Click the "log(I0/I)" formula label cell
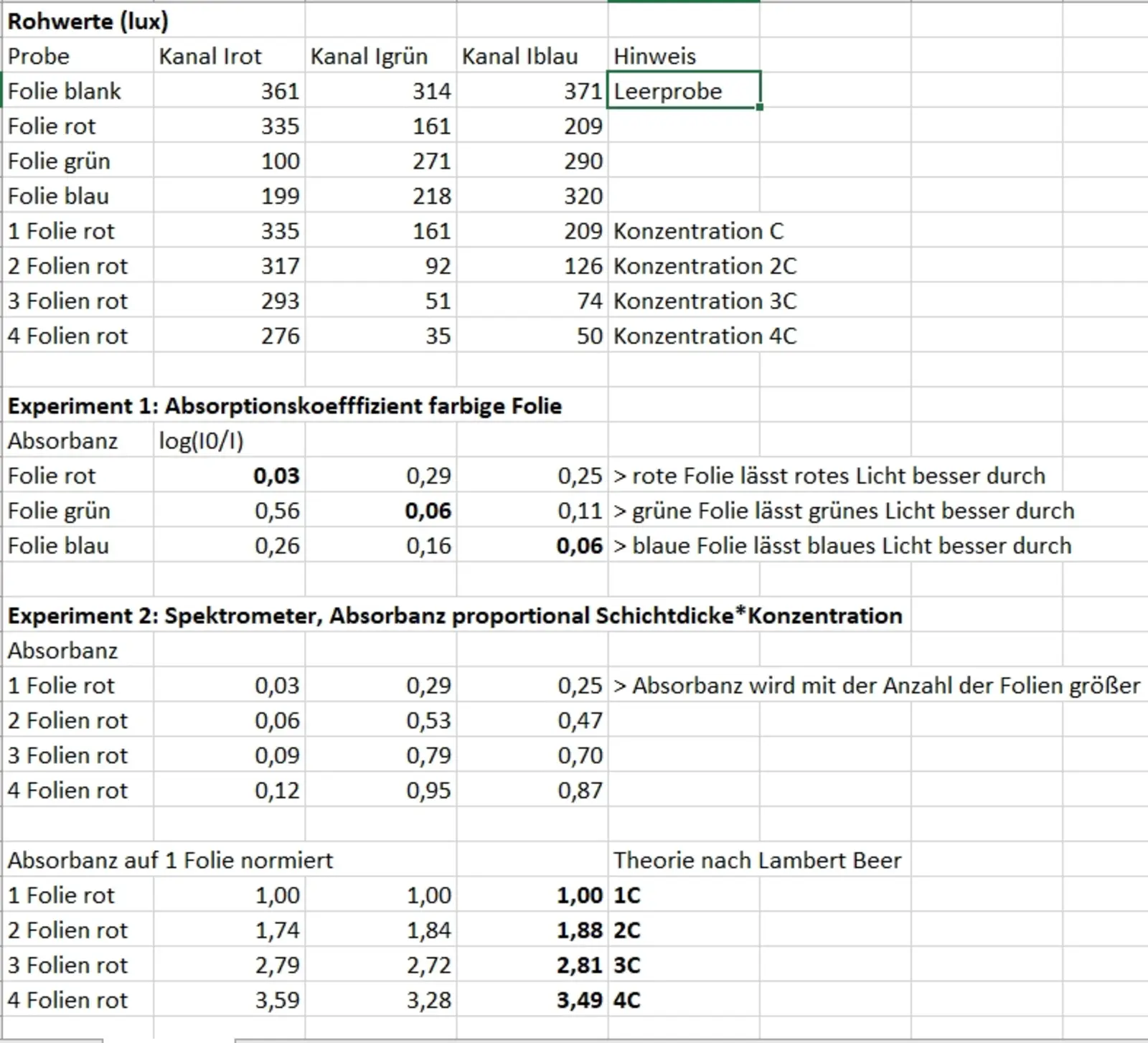Viewport: 1148px width, 1043px height. point(201,440)
